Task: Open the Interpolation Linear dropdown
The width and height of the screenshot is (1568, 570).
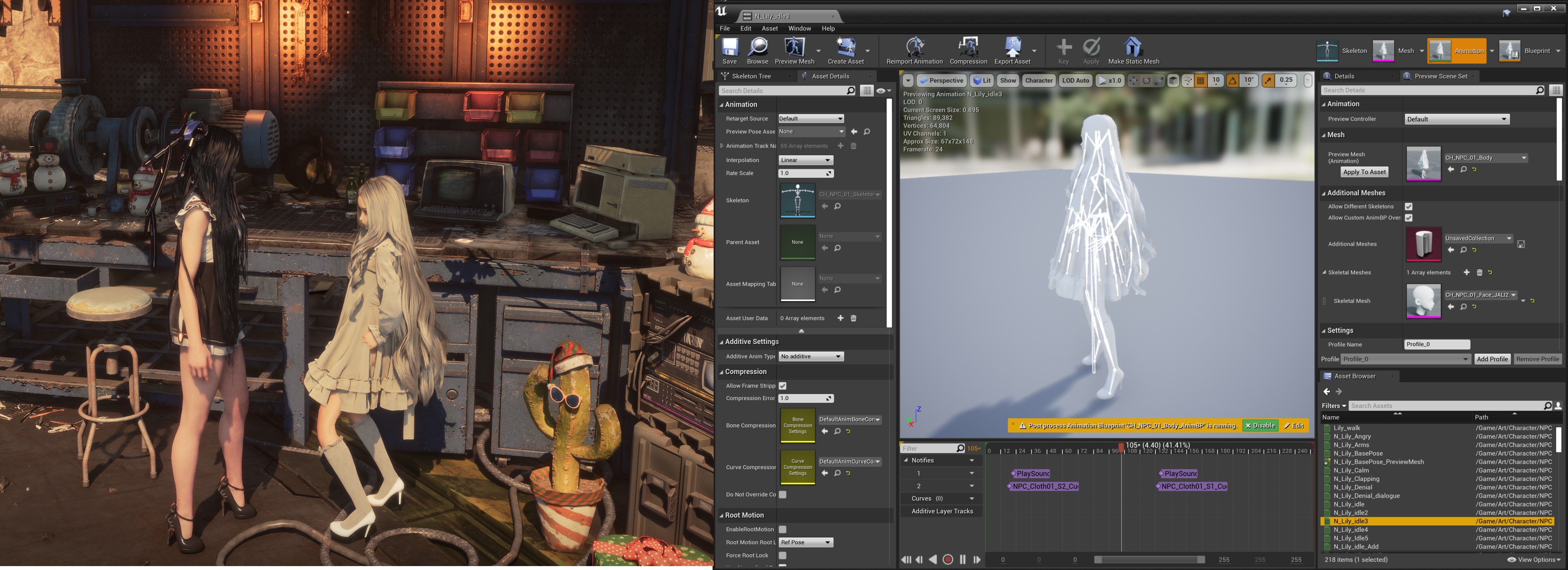Action: [x=805, y=160]
